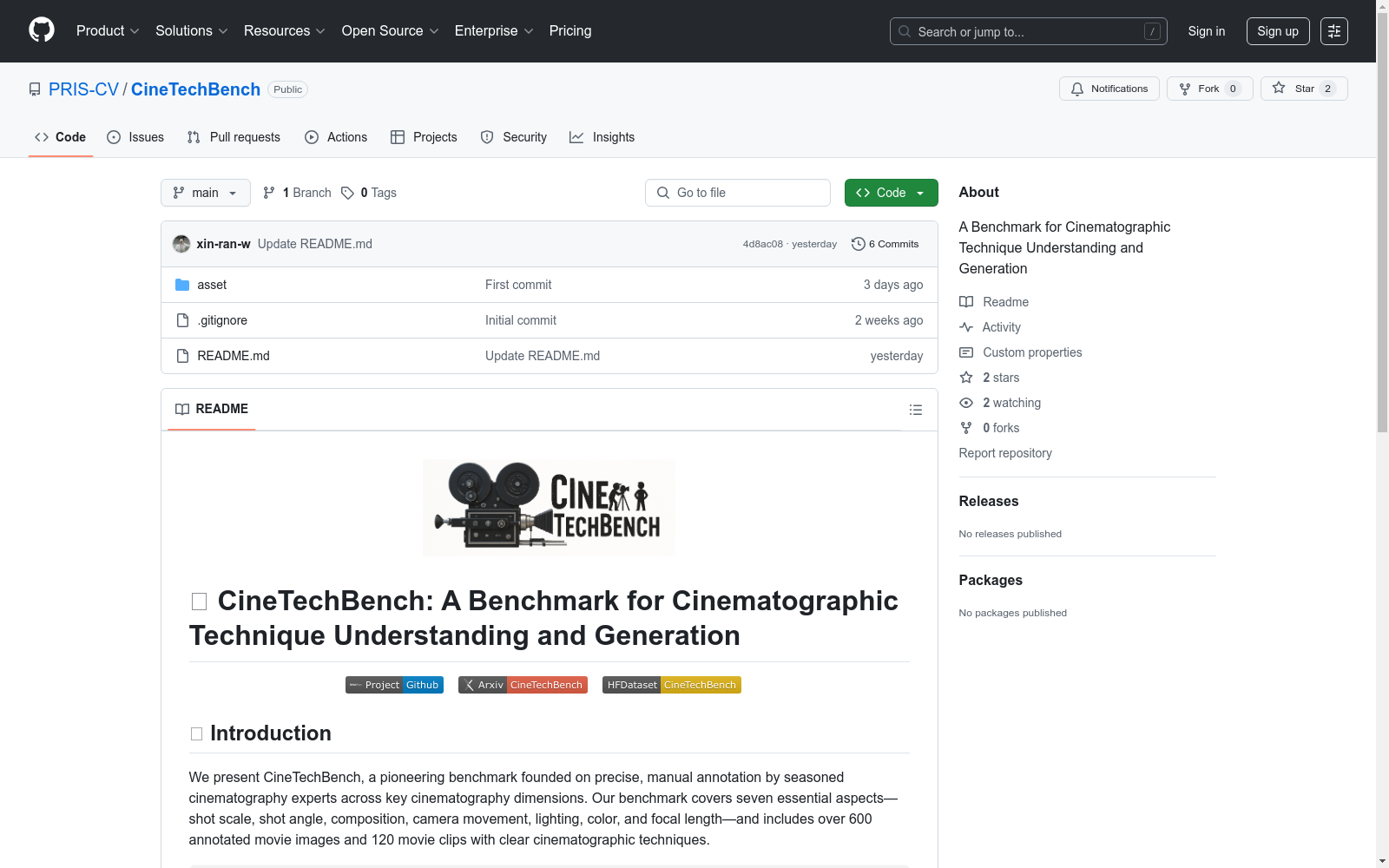Click the Notifications button
Screen dimensions: 1389x868
pyautogui.click(x=1109, y=89)
